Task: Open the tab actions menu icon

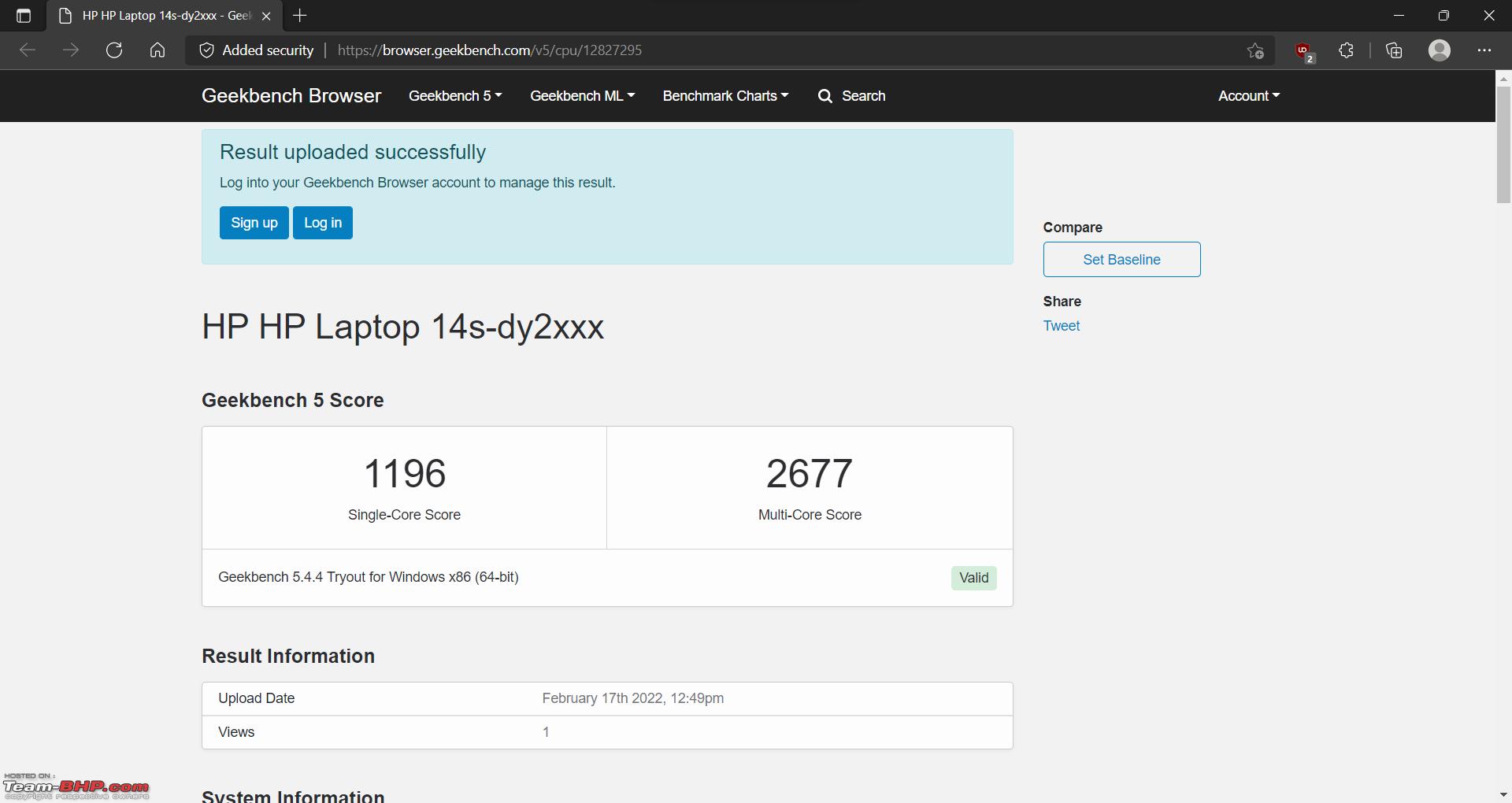Action: coord(24,16)
